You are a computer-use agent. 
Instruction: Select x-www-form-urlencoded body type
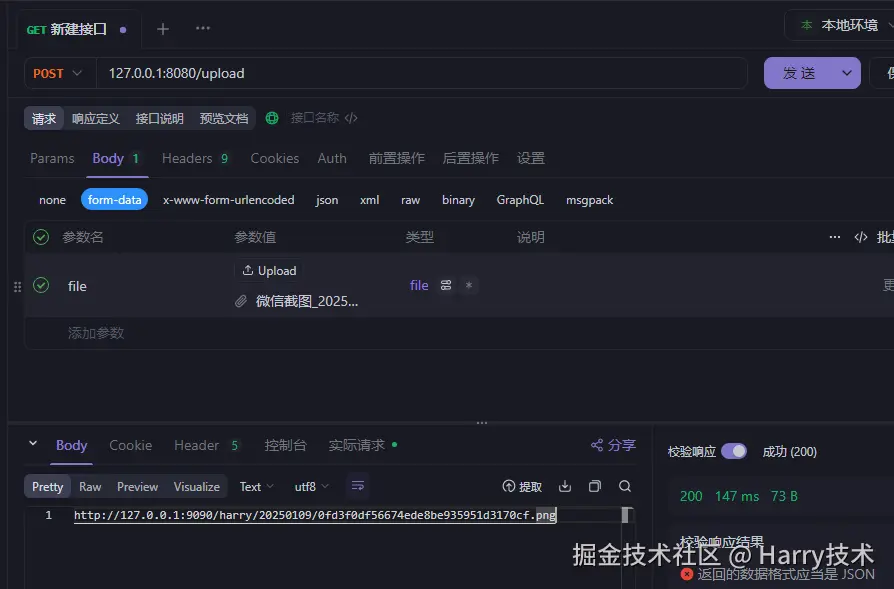tap(229, 200)
